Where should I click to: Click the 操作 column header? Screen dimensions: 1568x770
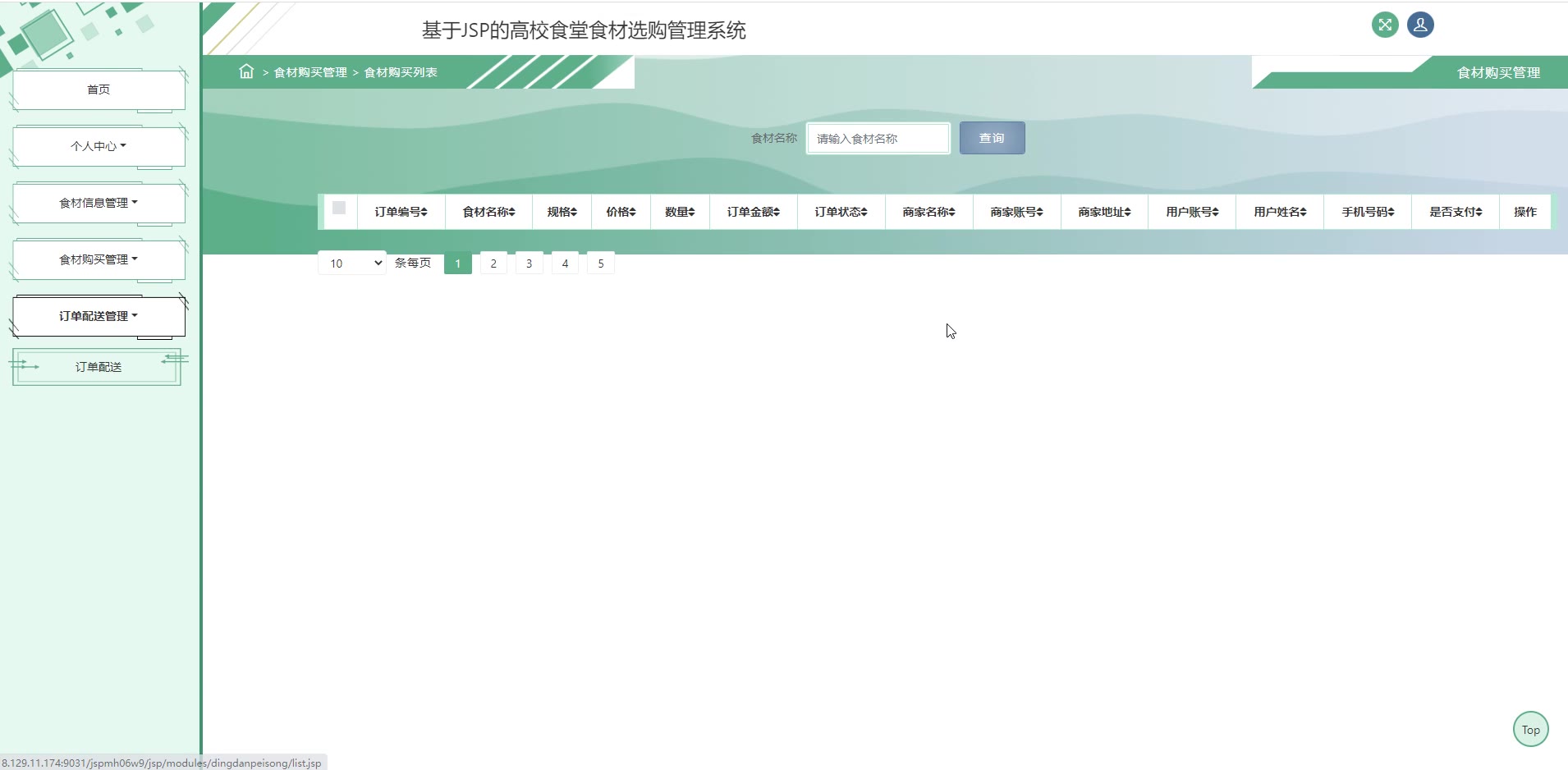pyautogui.click(x=1525, y=212)
